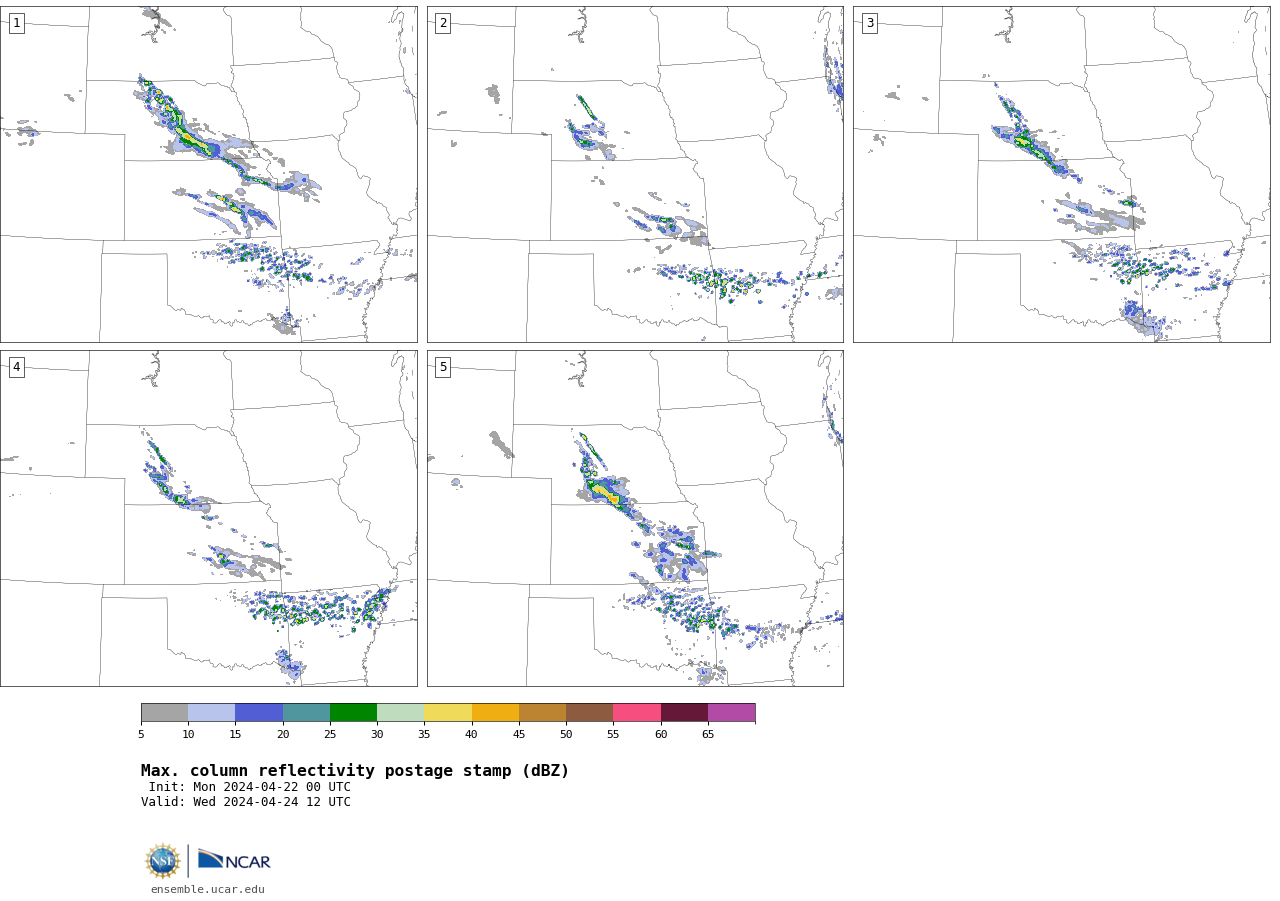Select the yellow 35-40 dBZ swatch
Screen dimensions: 1280x901
pos(448,712)
